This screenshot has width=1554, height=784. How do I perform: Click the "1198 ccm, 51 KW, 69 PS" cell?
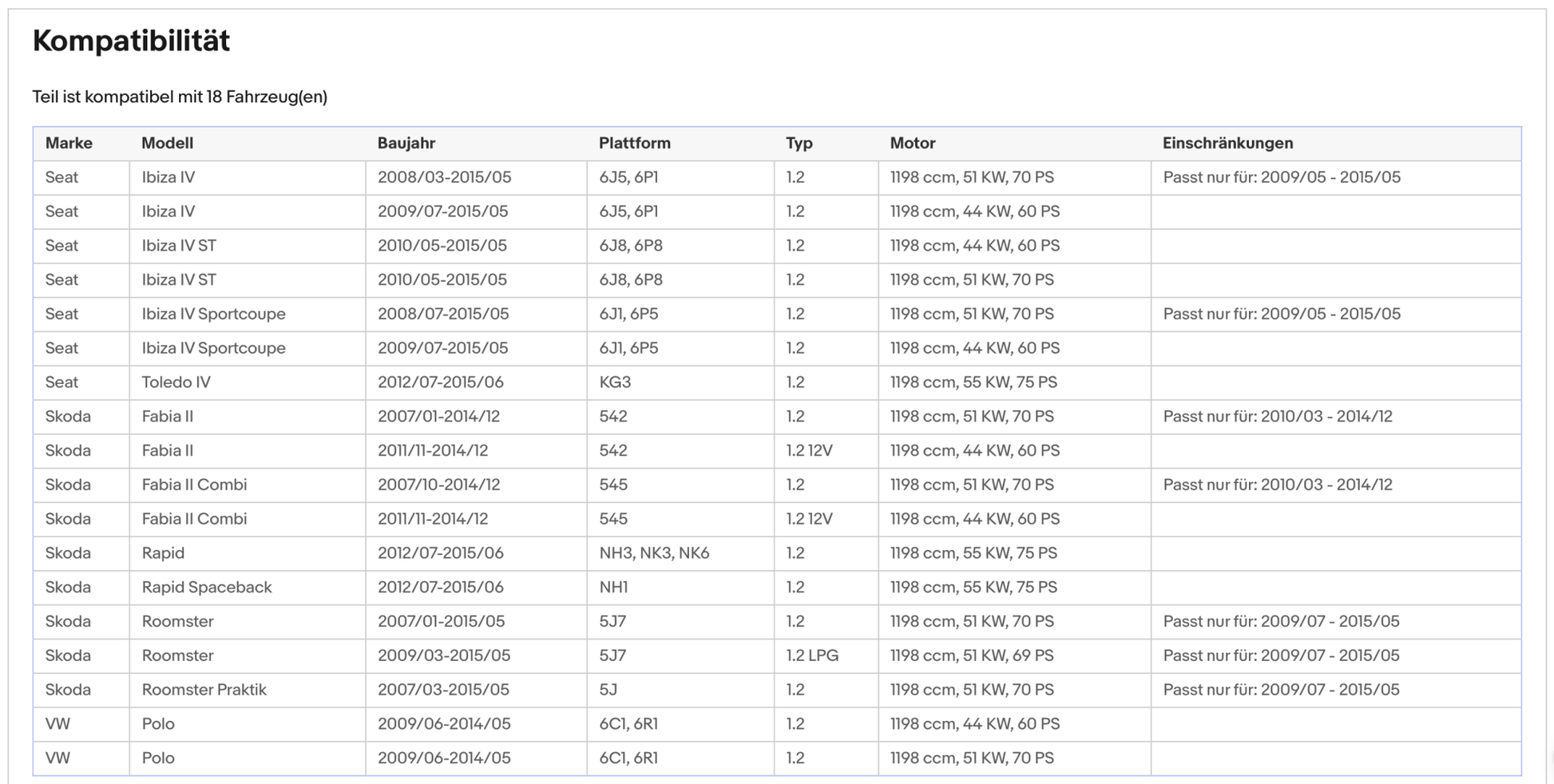[971, 656]
